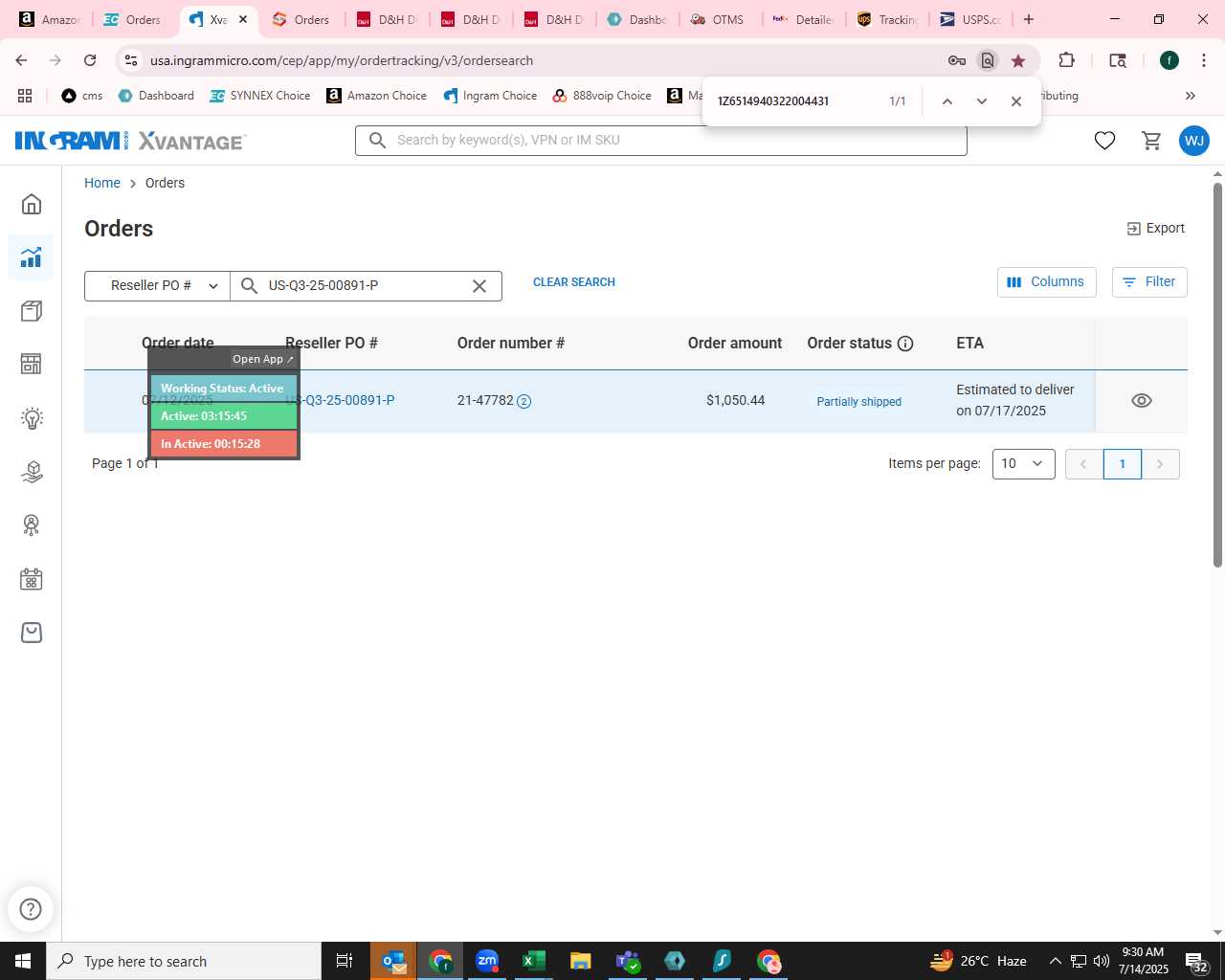Open the Chrome extensions puzzle icon
Image resolution: width=1225 pixels, height=980 pixels.
tap(1066, 60)
